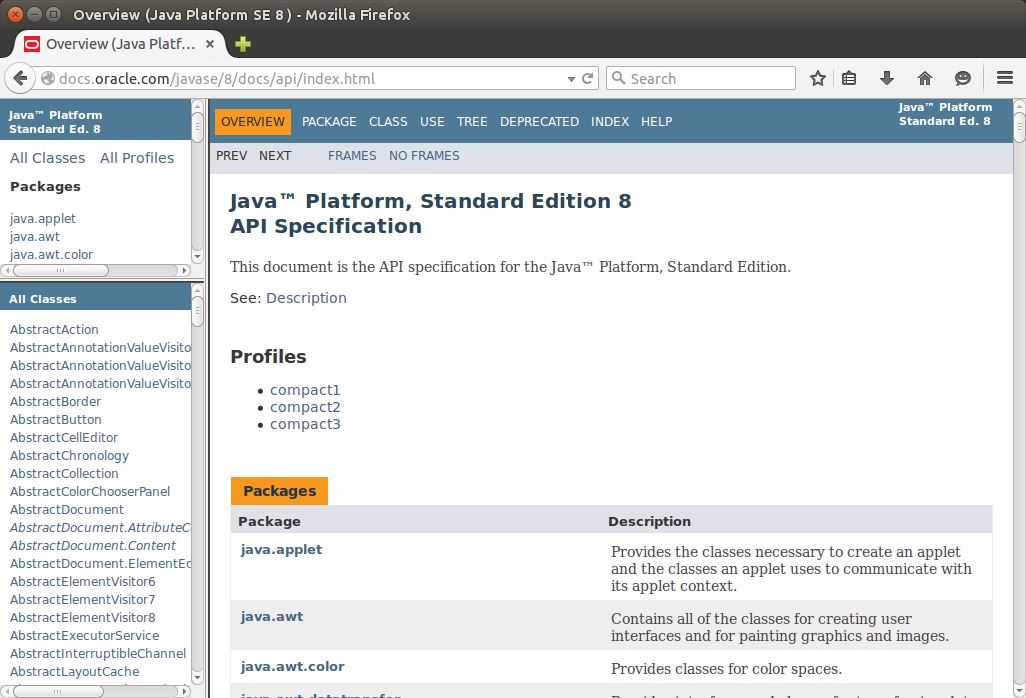Open the DEPRECATED navigation item
This screenshot has width=1026, height=698.
[539, 121]
